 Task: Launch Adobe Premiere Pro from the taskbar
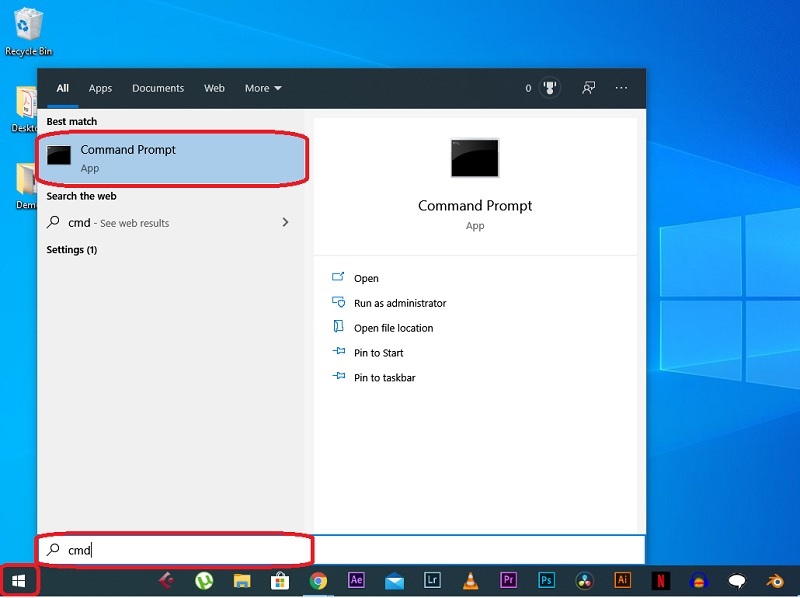[x=508, y=580]
